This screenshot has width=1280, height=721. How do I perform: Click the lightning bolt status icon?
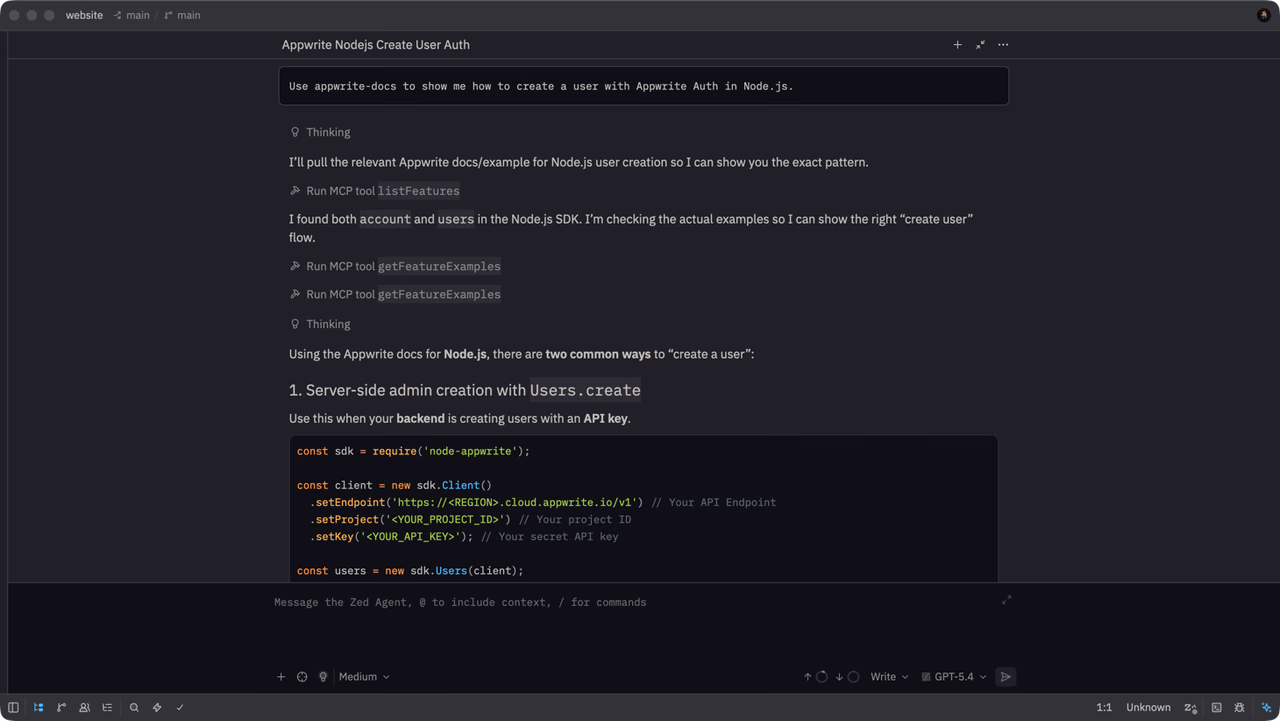pyautogui.click(x=157, y=707)
